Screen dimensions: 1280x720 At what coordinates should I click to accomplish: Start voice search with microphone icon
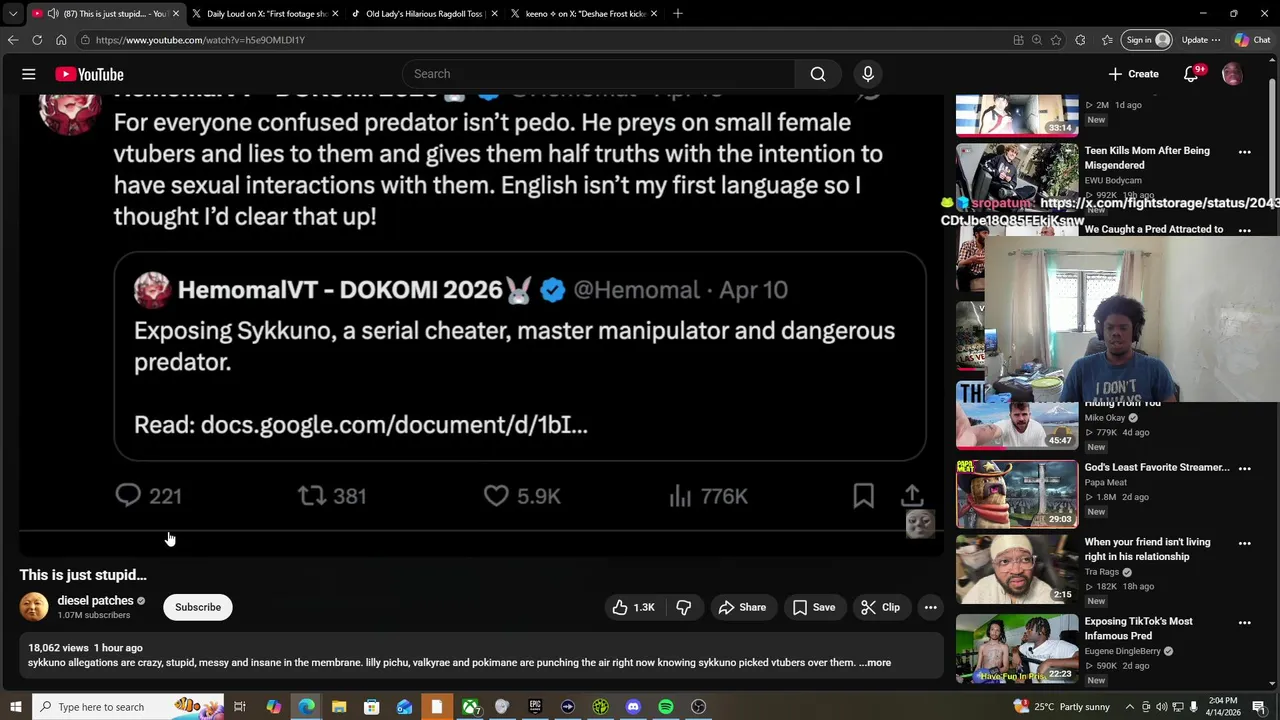click(868, 74)
